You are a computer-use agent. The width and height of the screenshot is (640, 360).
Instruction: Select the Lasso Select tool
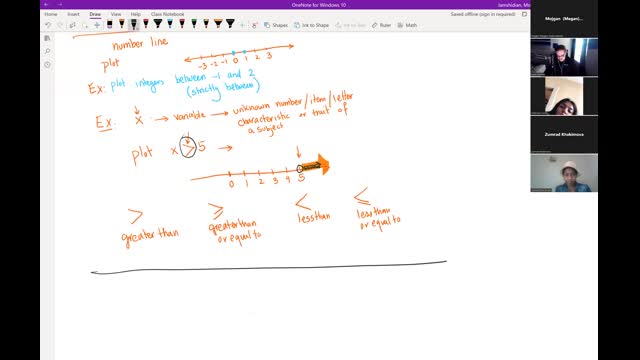73,25
